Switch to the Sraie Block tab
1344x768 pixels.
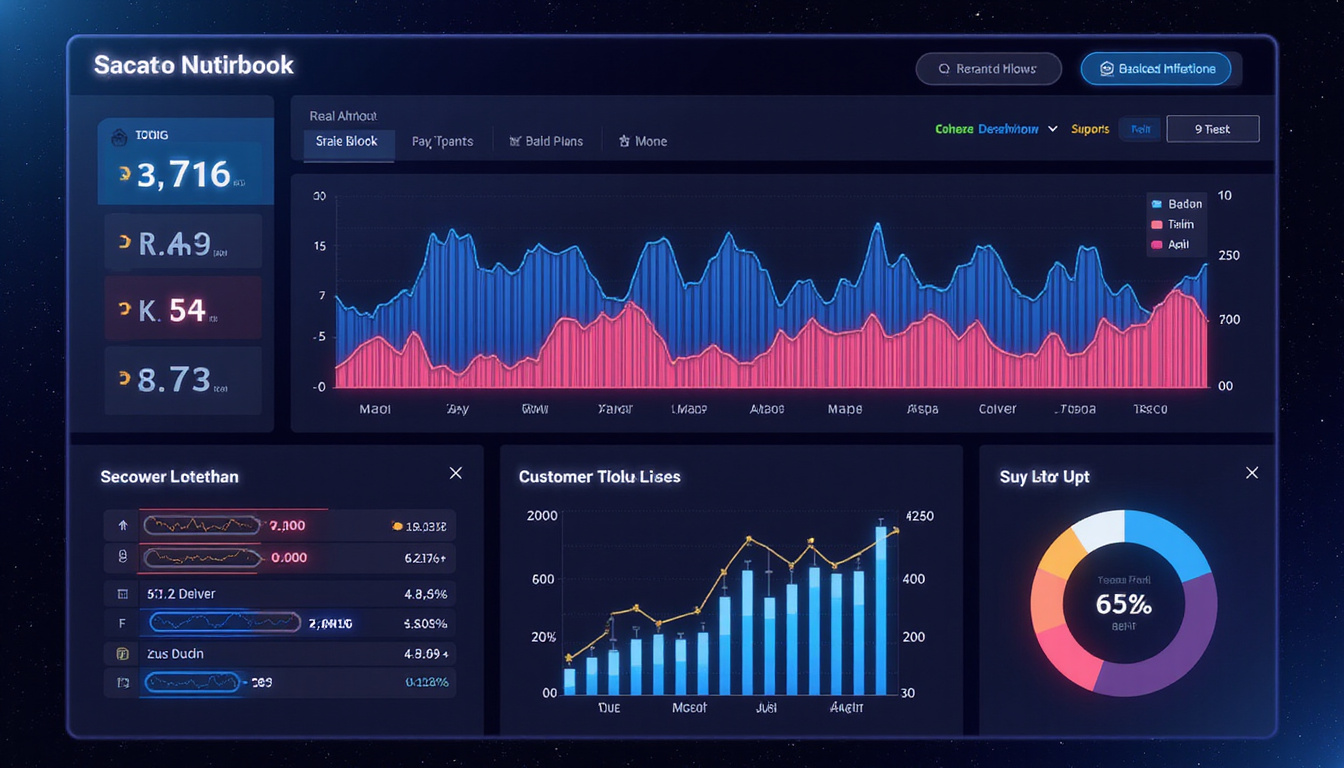click(x=347, y=142)
